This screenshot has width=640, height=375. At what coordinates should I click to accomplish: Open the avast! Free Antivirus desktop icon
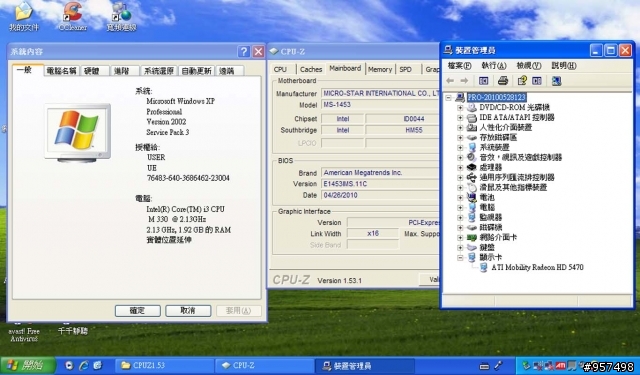(x=24, y=335)
